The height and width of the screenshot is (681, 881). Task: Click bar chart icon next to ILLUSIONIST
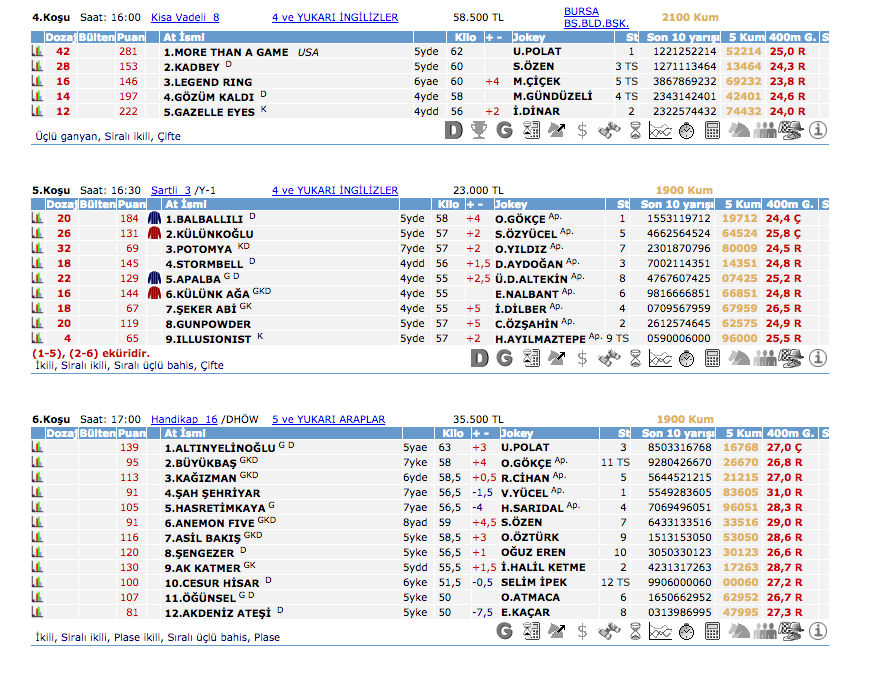coord(37,339)
